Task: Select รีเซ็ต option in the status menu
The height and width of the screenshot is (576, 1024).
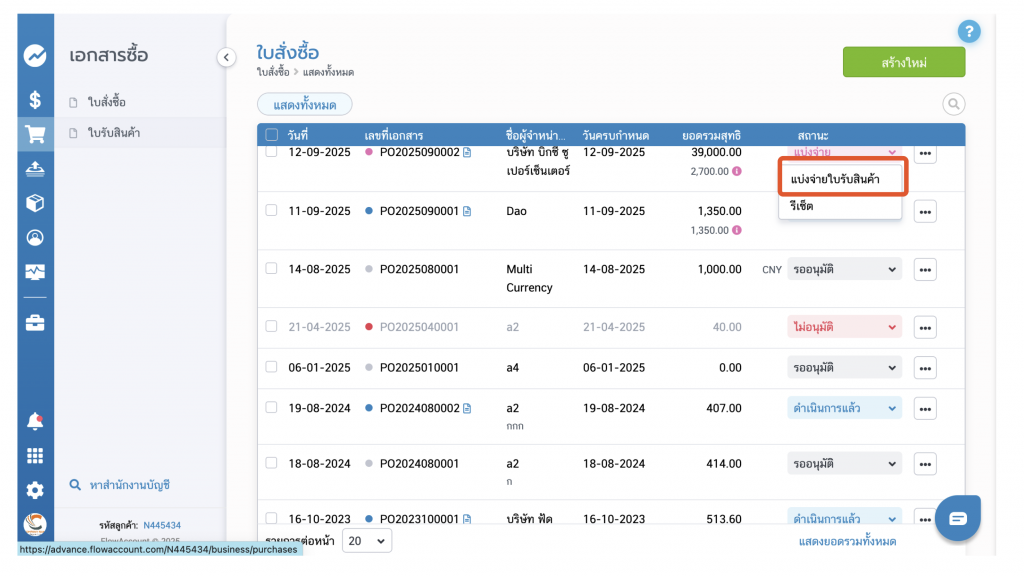Action: click(x=801, y=206)
